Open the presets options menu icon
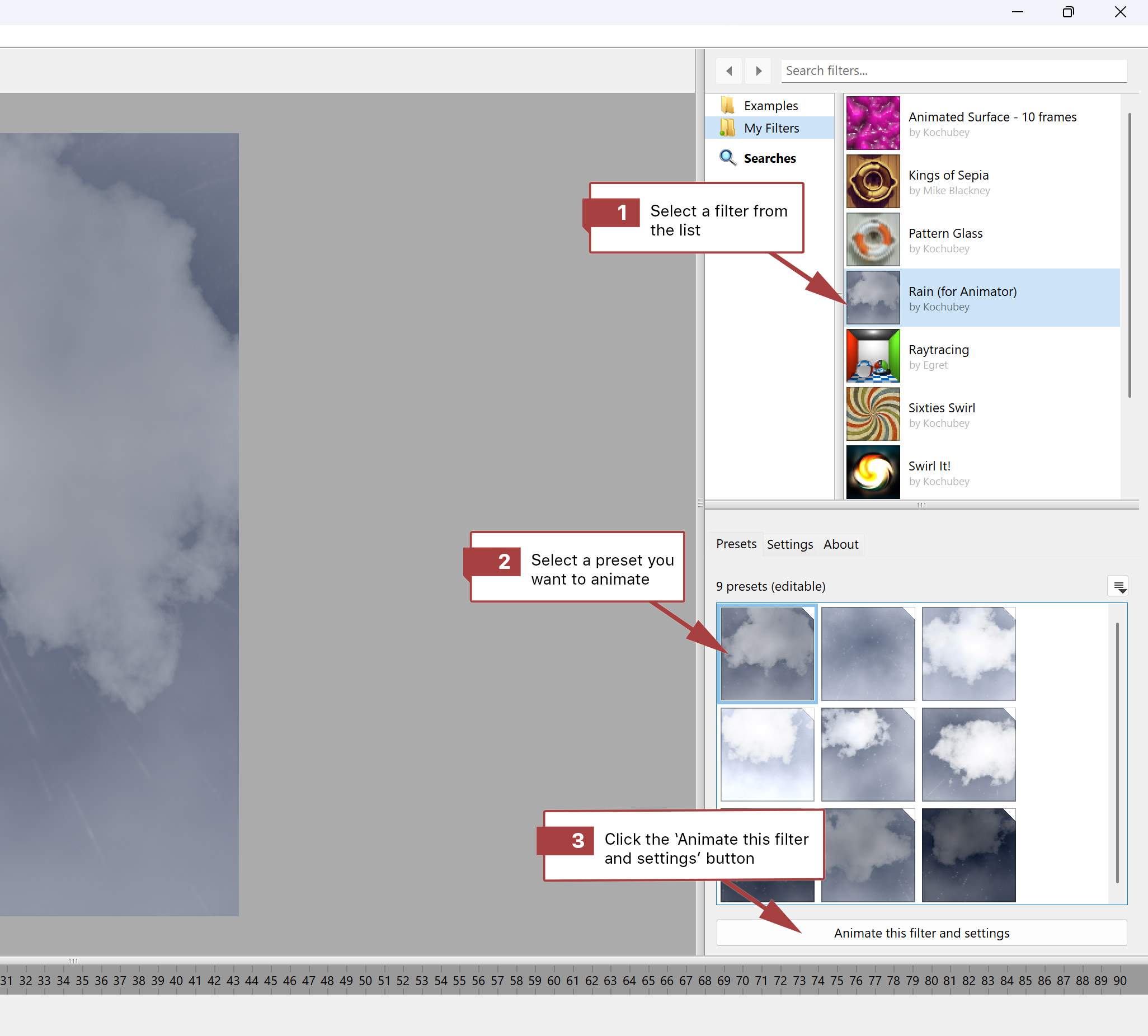This screenshot has width=1148, height=1036. (x=1118, y=586)
